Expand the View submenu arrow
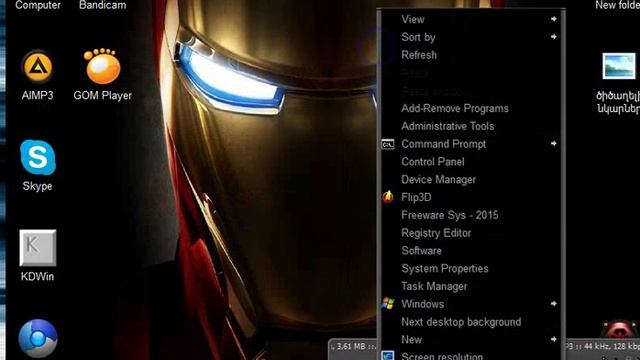This screenshot has width=640, height=360. click(553, 19)
